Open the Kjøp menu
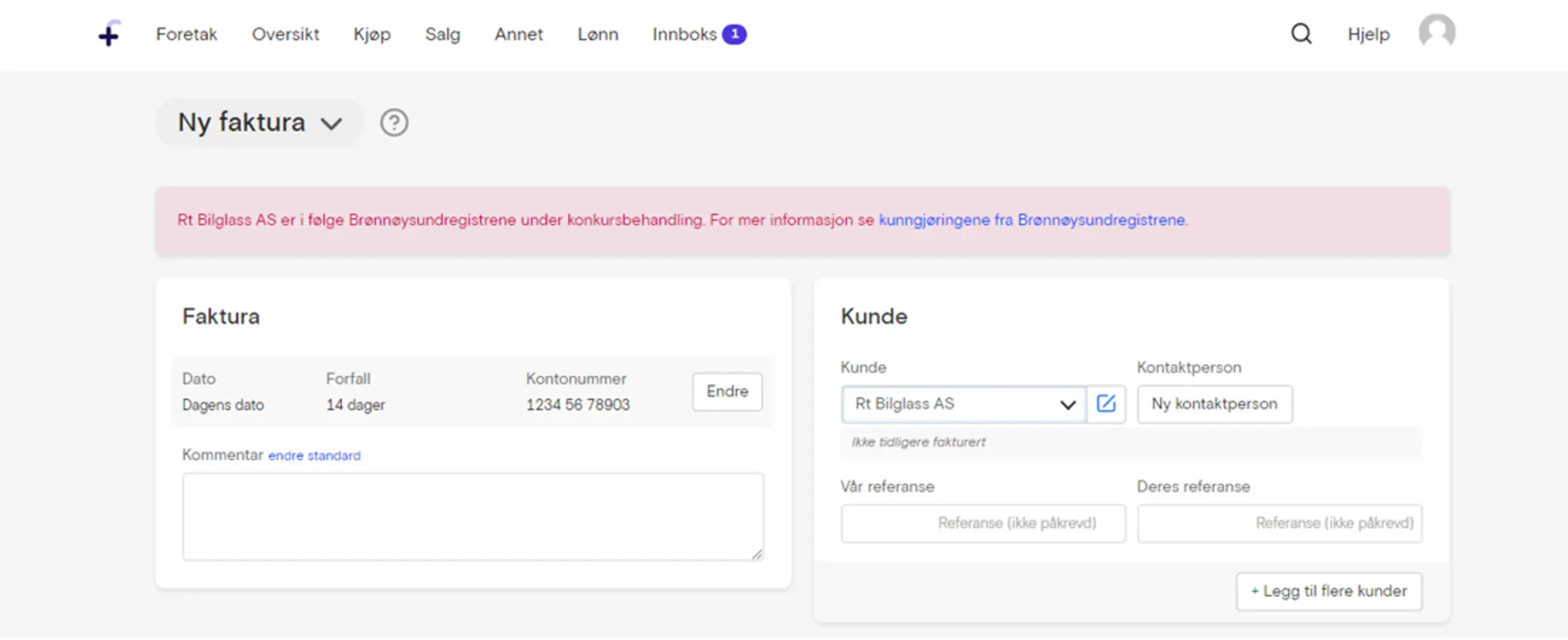 372,34
